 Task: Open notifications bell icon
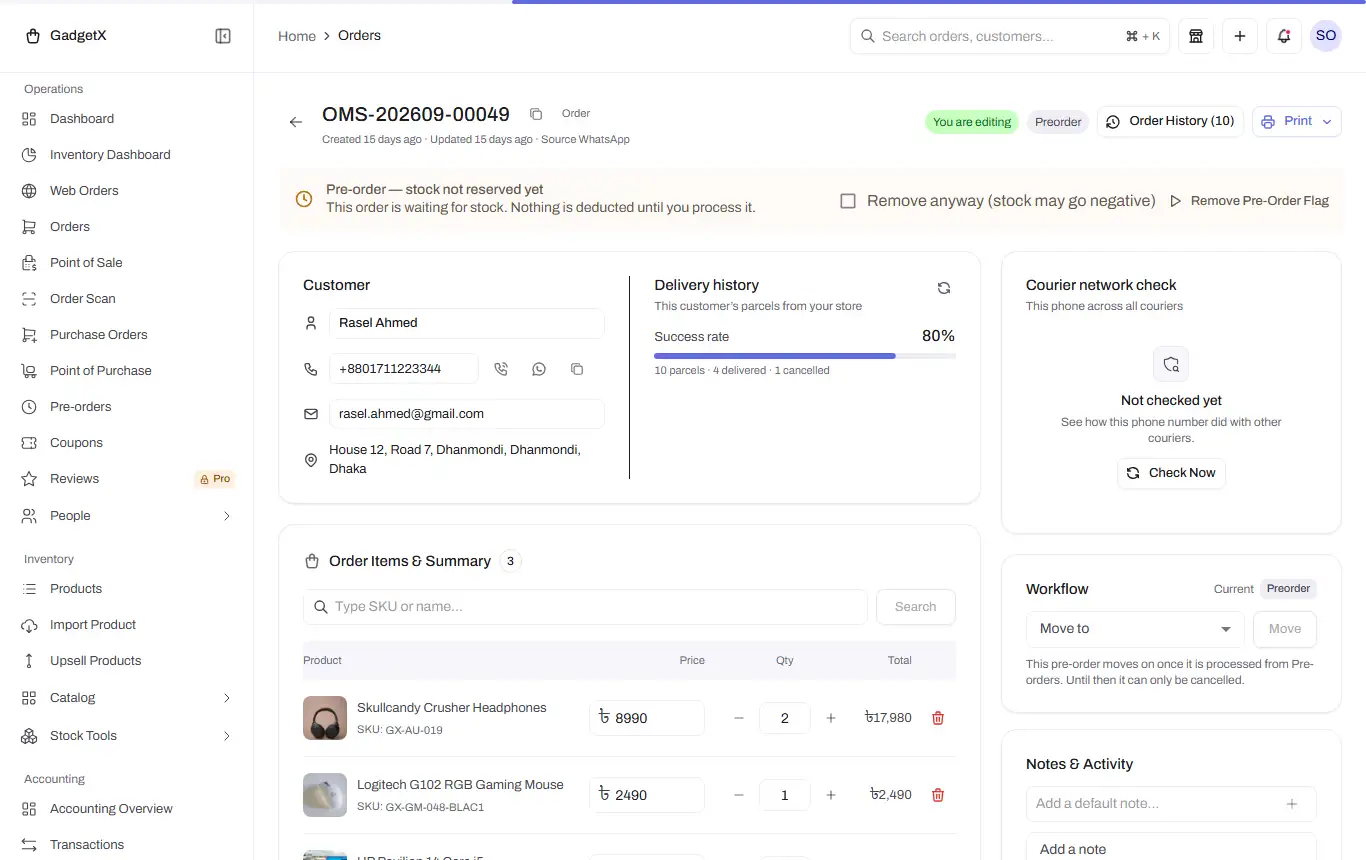click(1284, 36)
